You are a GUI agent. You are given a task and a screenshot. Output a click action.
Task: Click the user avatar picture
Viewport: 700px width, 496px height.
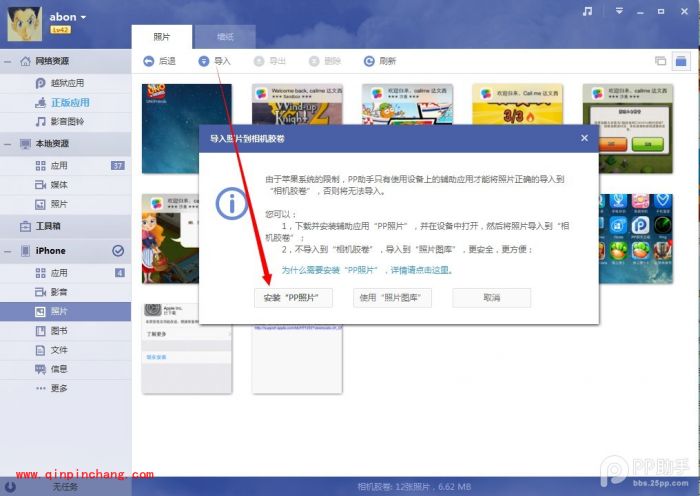(25, 24)
